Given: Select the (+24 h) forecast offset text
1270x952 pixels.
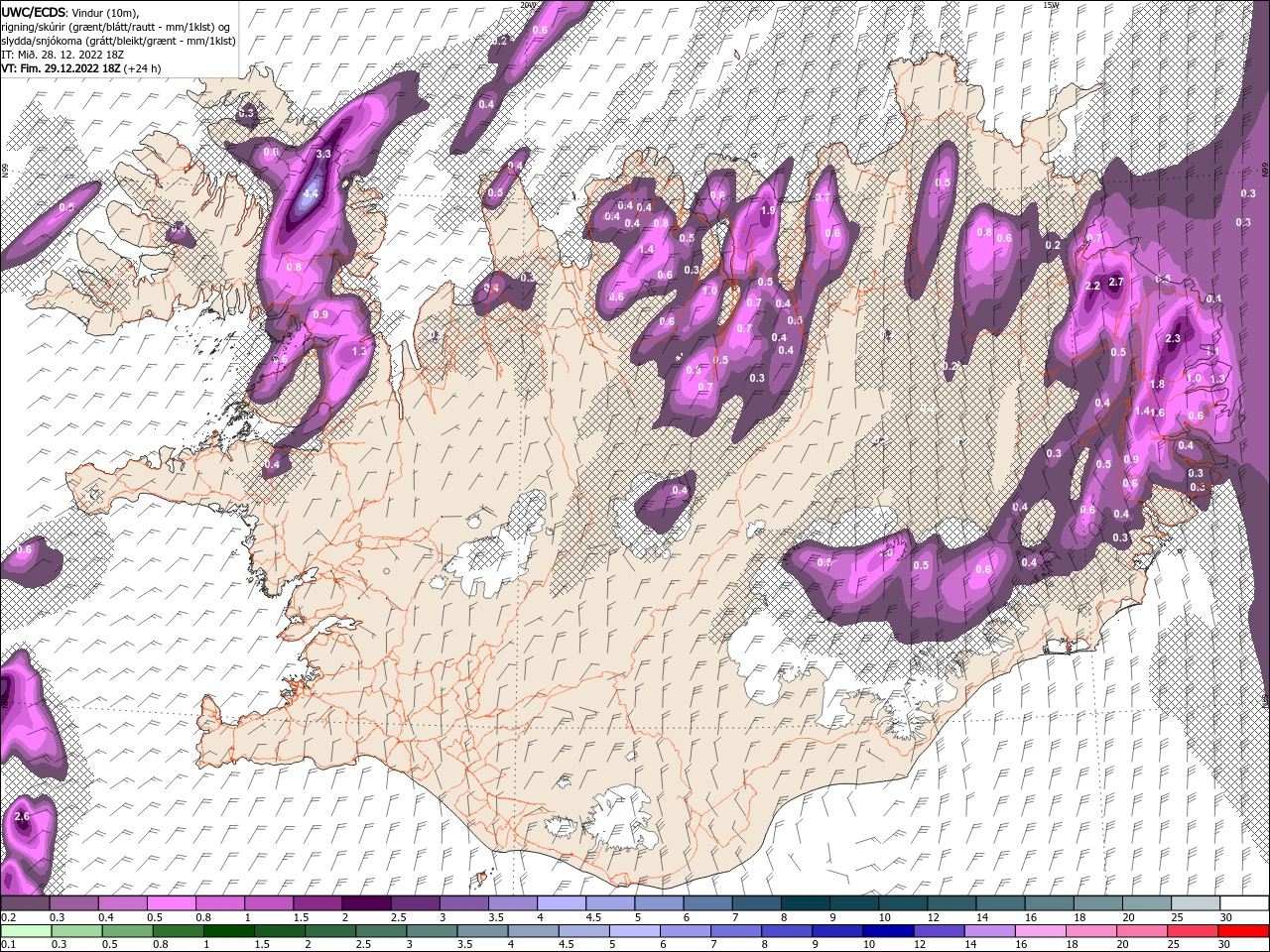Looking at the screenshot, I should point(143,68).
